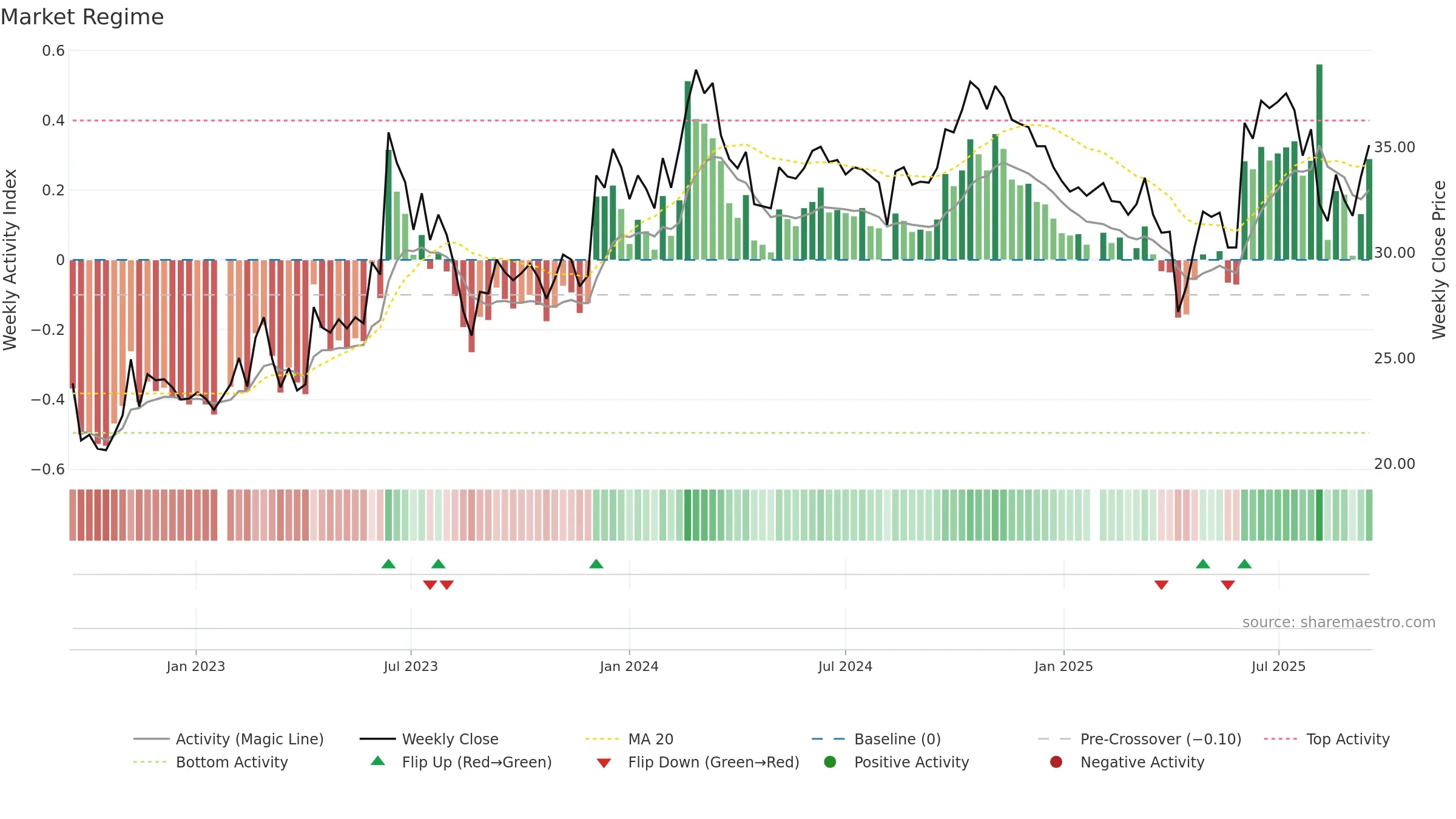Click the red Negative Activity legend dot
Screen dimensions: 1456x819
coord(1056,762)
